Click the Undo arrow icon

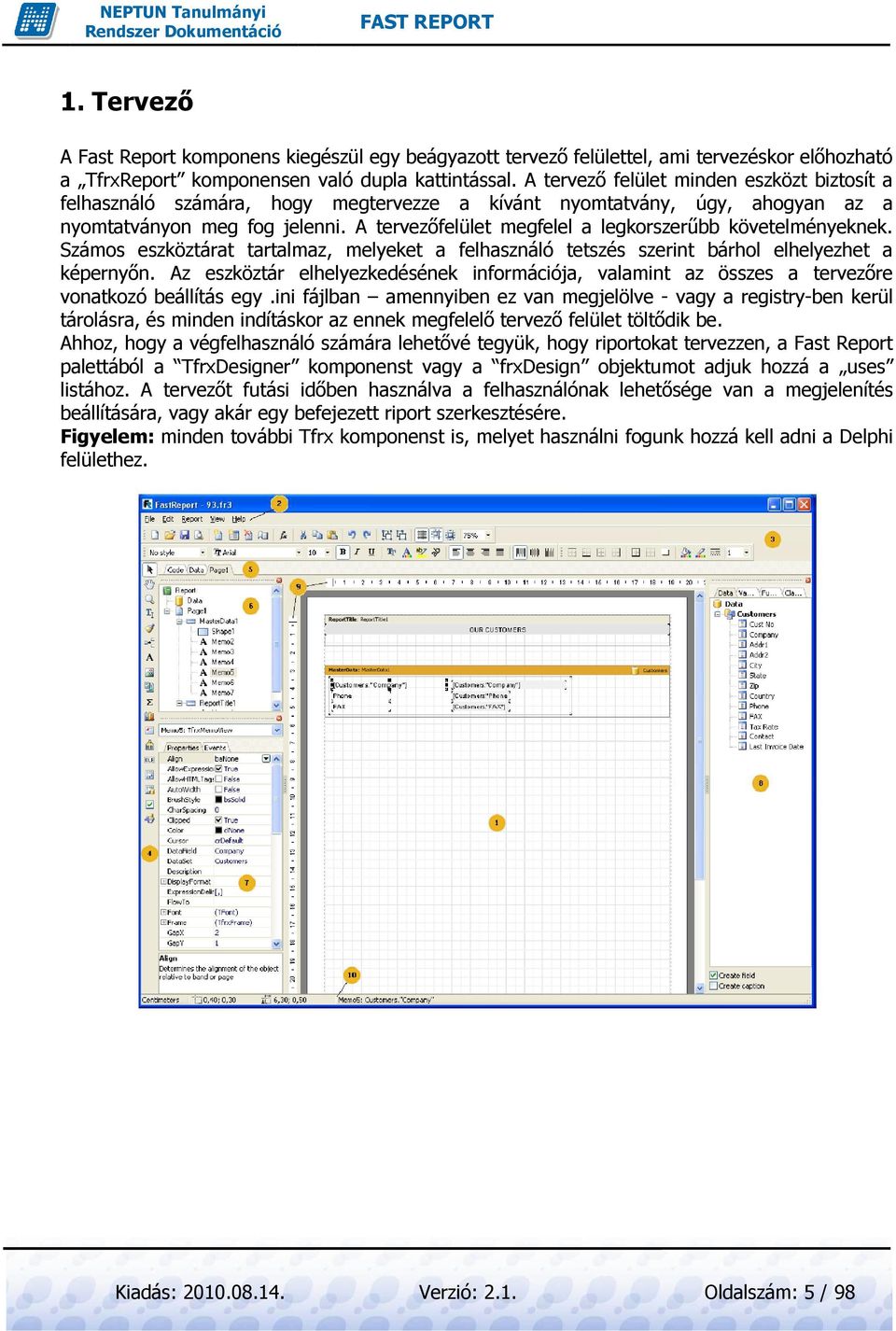[x=352, y=535]
